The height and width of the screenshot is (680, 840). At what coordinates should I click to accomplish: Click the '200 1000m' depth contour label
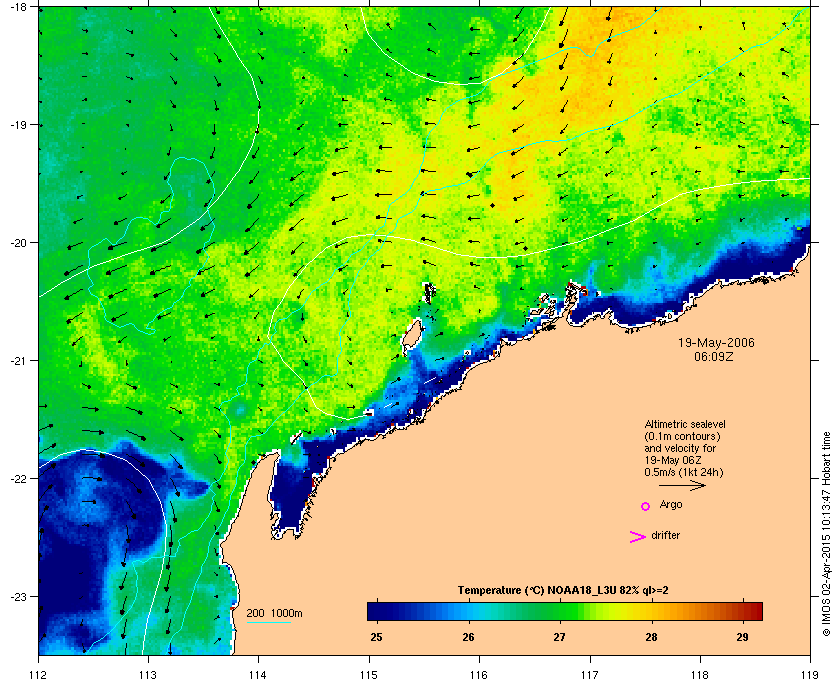274,613
